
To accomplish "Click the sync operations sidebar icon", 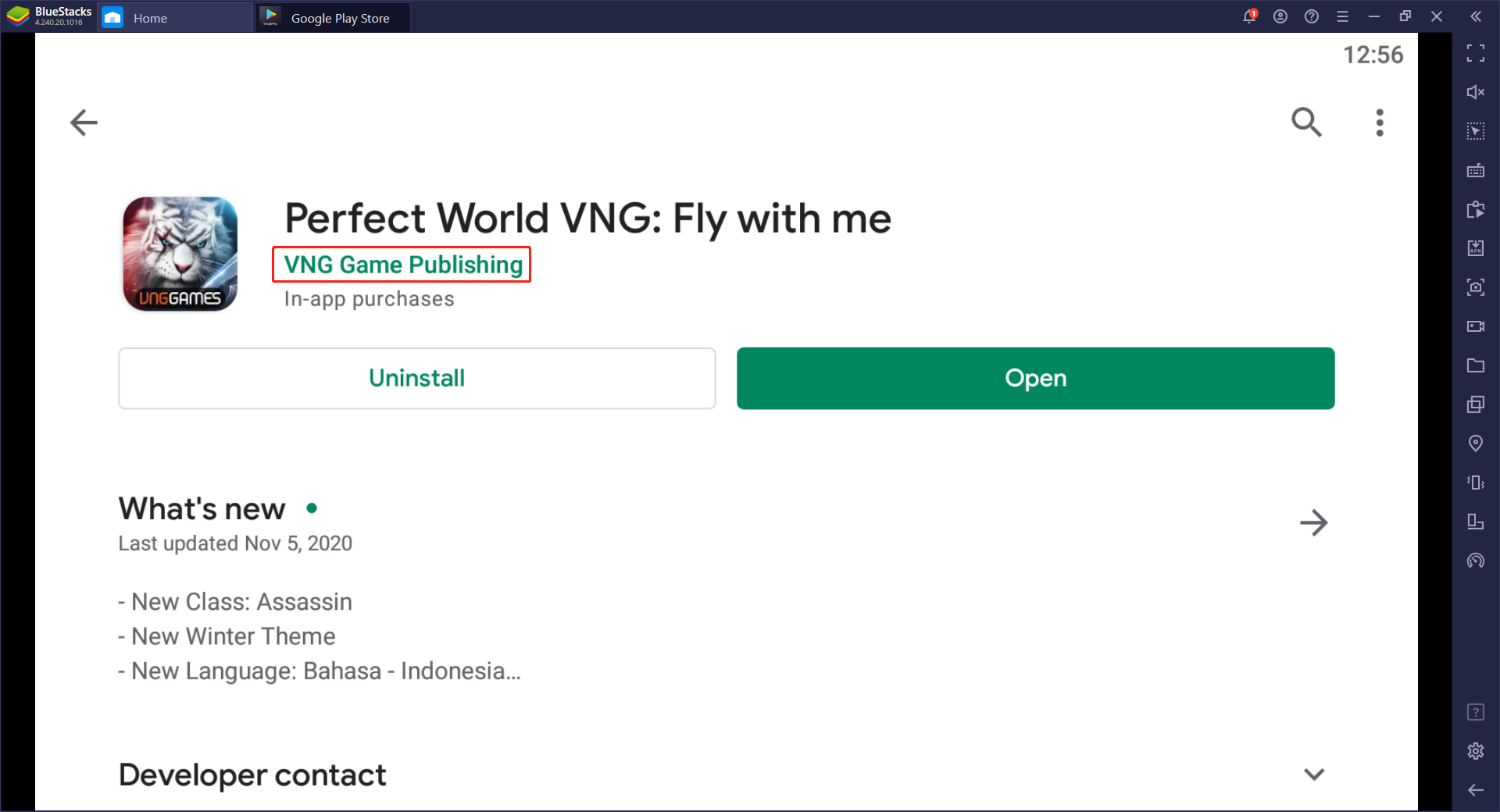I will coord(1476,209).
